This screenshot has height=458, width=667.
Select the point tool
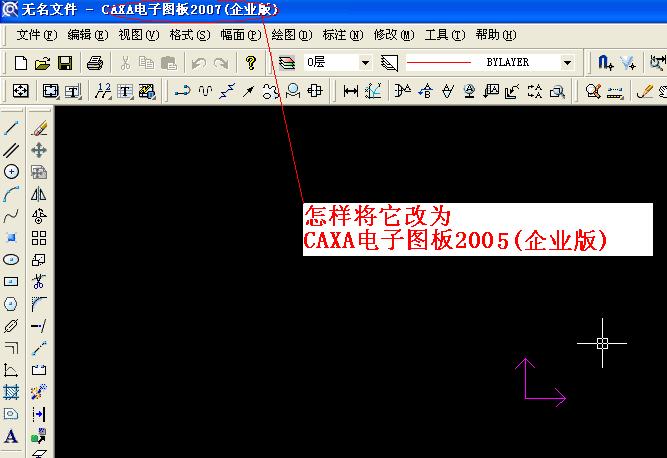tap(11, 238)
